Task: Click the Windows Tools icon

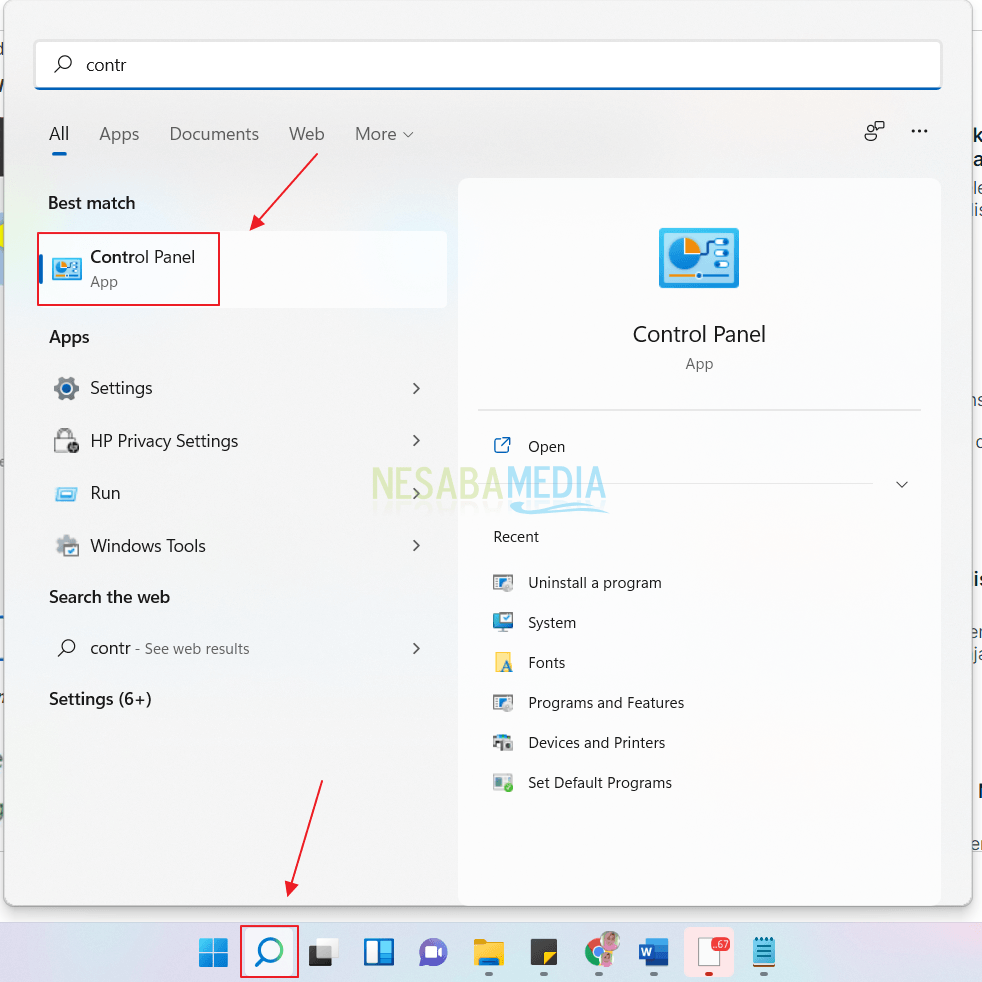Action: click(67, 546)
